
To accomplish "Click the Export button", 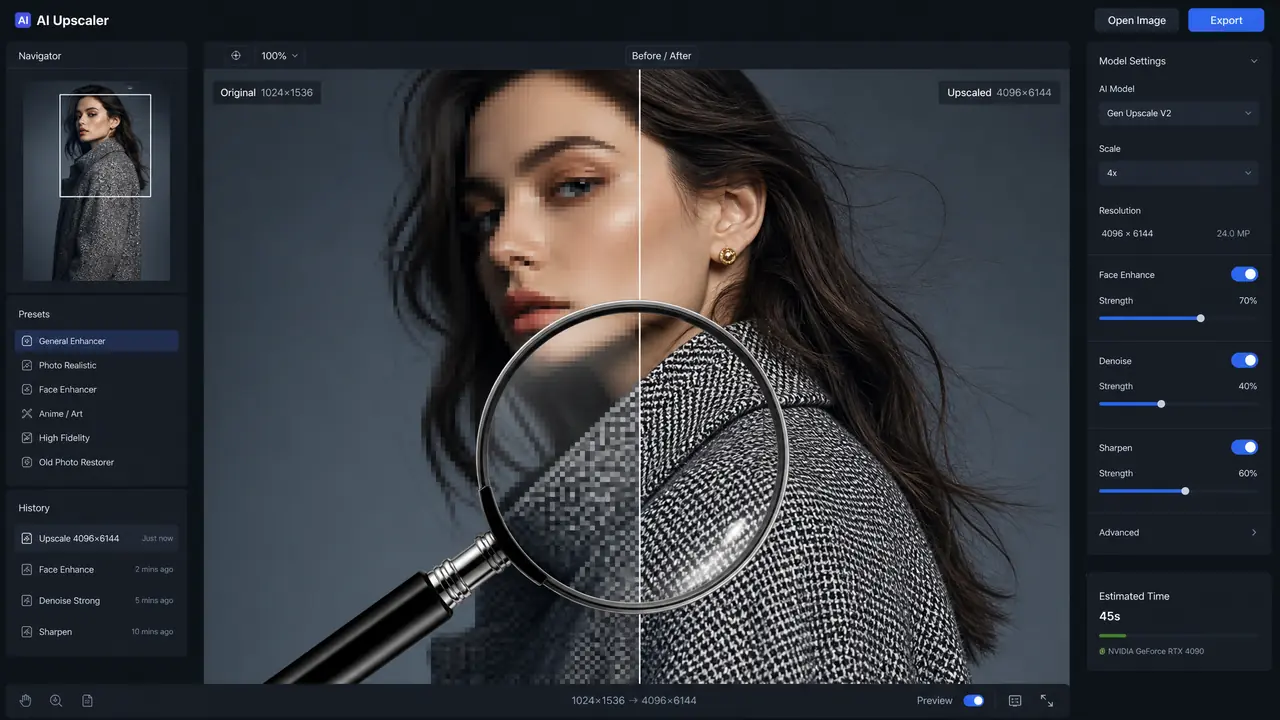I will tap(1226, 20).
